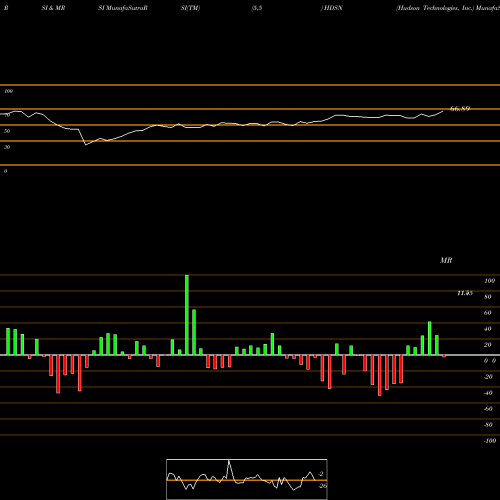Open the mini overview chart thumbnail
The image size is (500, 500).
click(x=247, y=479)
